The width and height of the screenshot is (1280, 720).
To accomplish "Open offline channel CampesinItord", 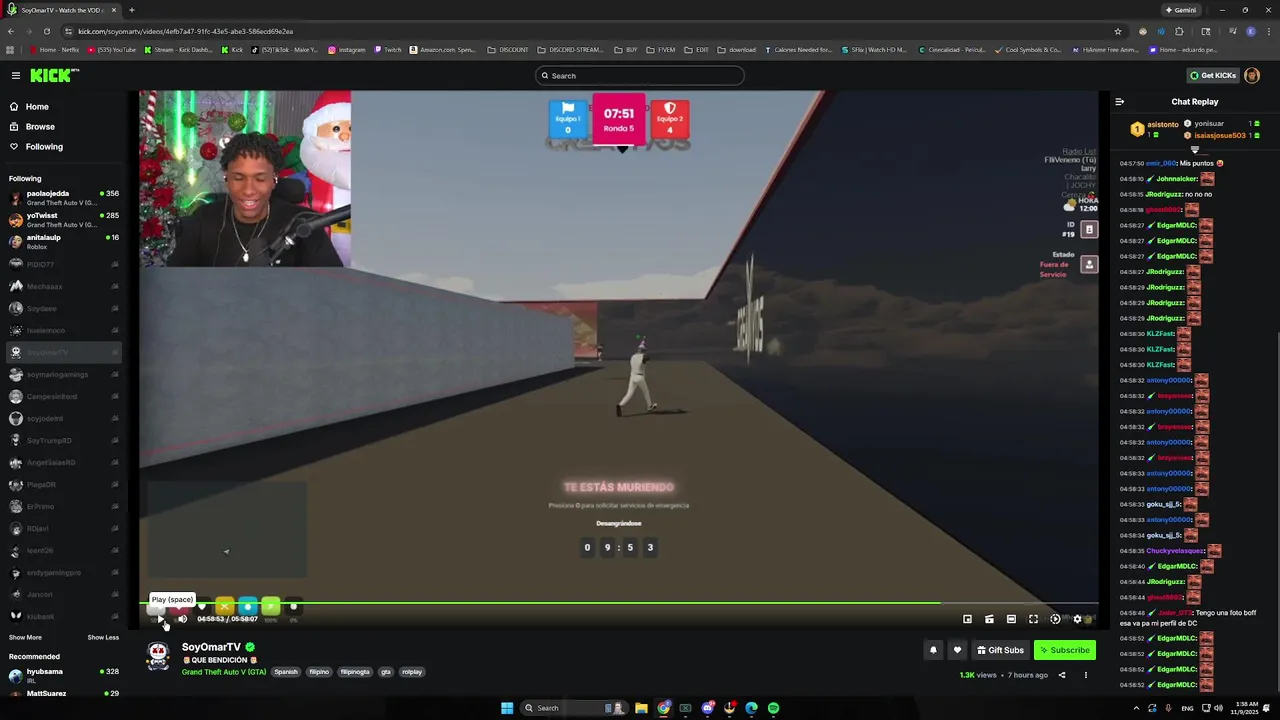I will pyautogui.click(x=64, y=396).
